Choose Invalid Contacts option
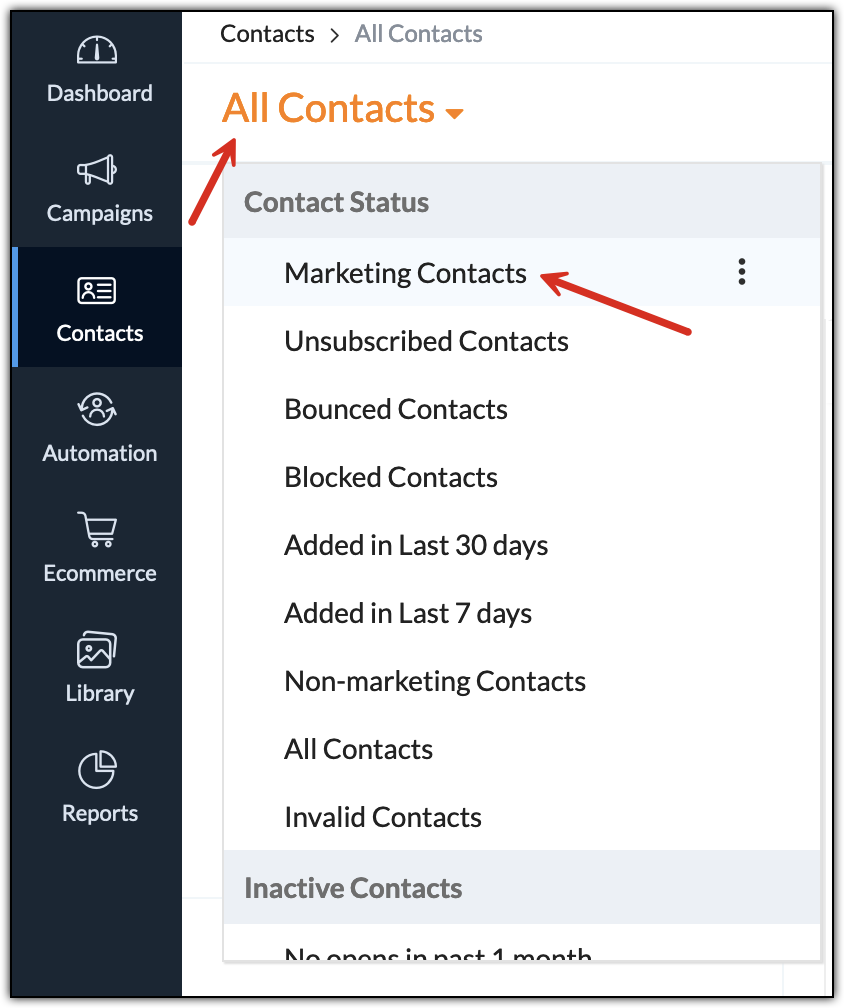The height and width of the screenshot is (1008, 844). 383,817
